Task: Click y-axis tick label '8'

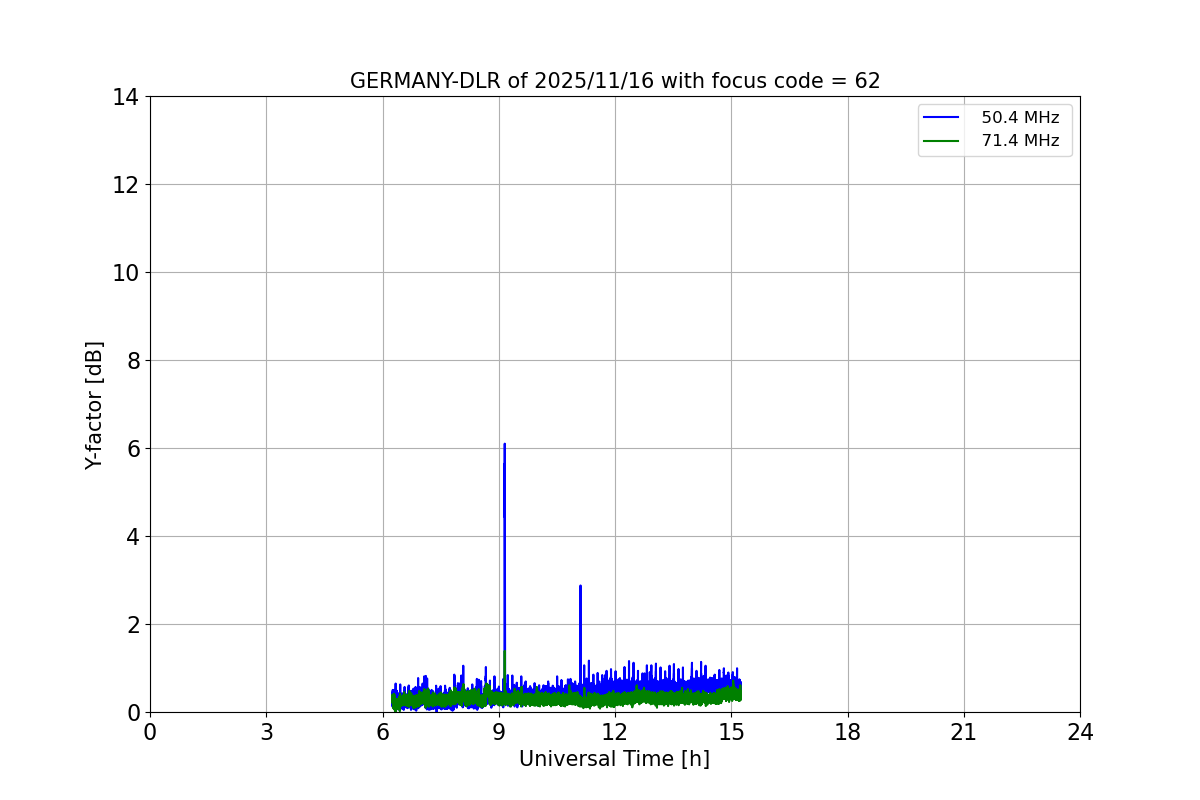Action: point(133,361)
